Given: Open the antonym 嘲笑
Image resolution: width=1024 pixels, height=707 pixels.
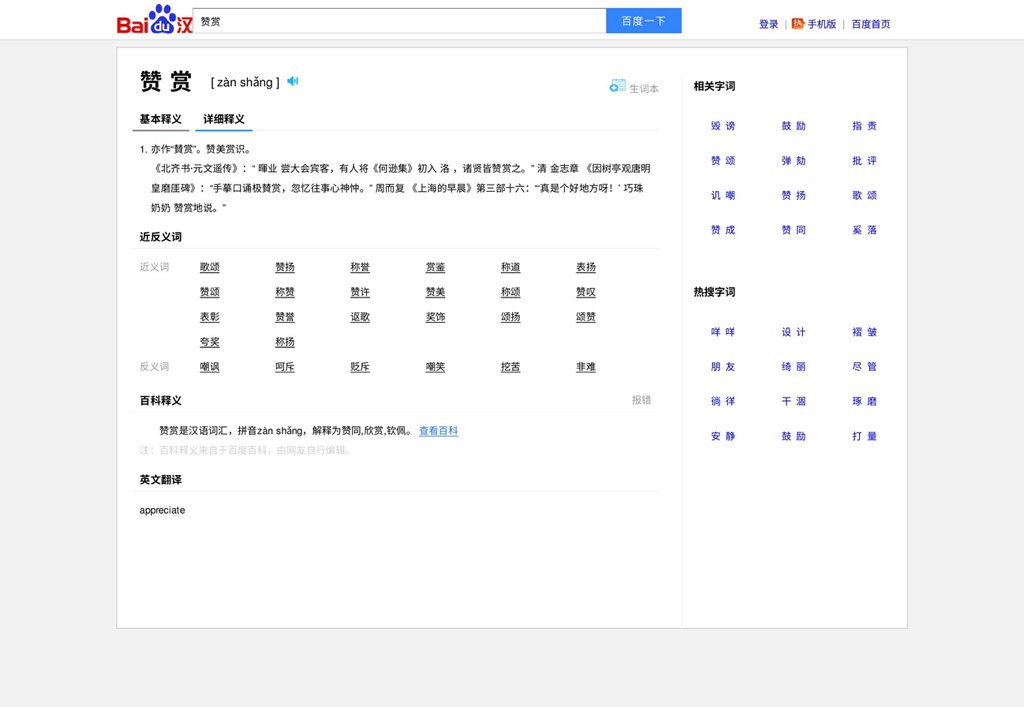Looking at the screenshot, I should click(x=434, y=366).
